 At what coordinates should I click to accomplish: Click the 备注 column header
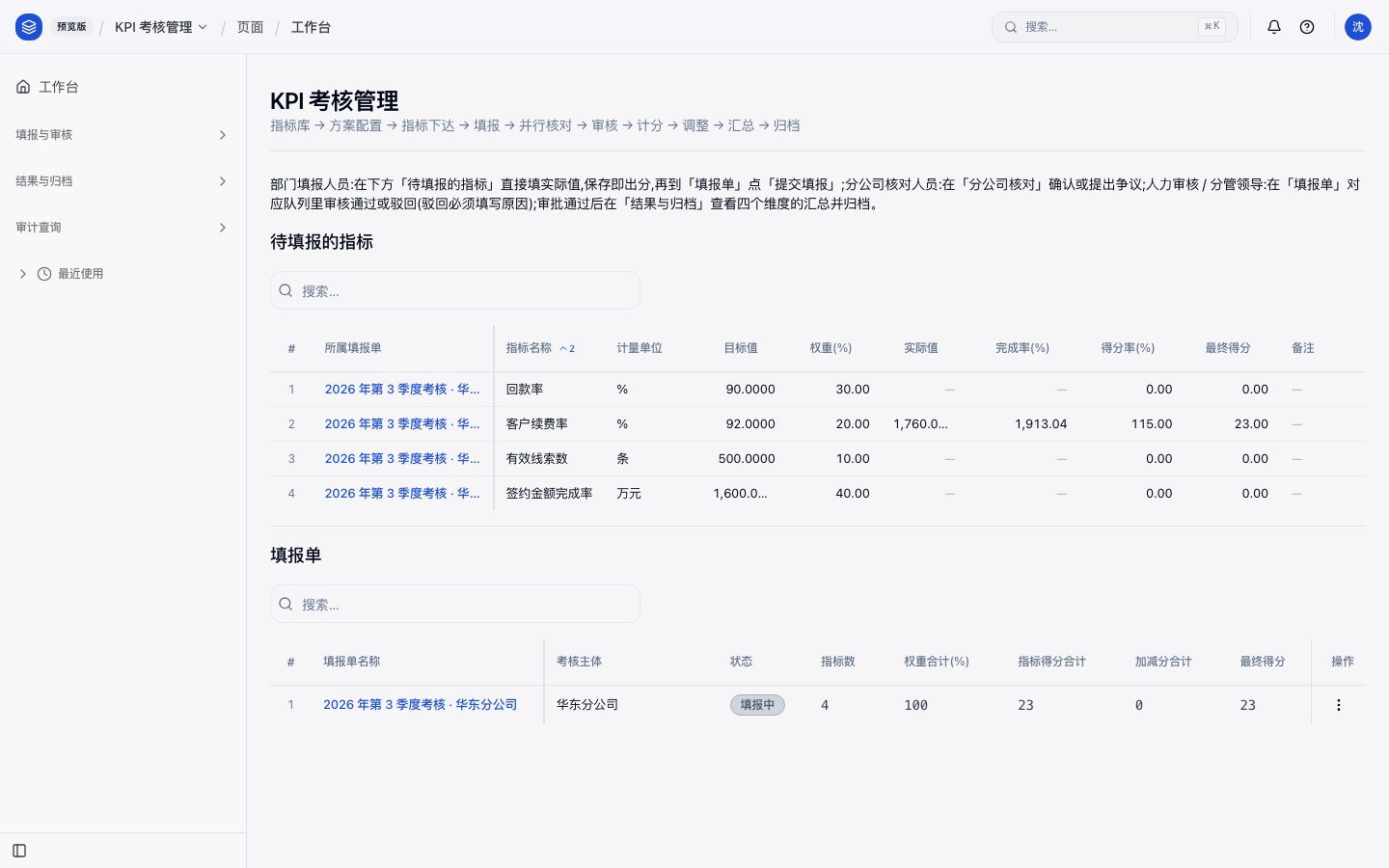(1303, 348)
